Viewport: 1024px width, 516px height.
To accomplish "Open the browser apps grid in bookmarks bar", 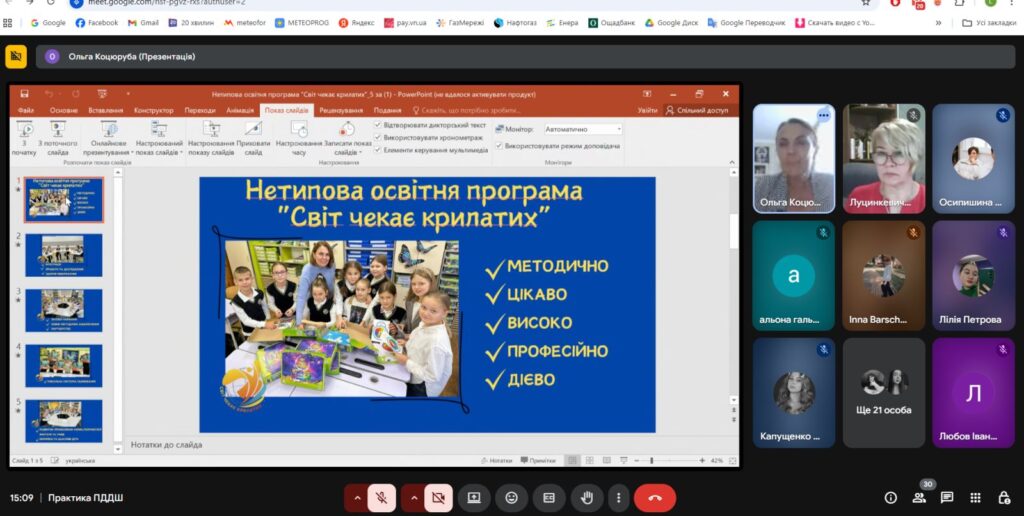I will coord(8,22).
